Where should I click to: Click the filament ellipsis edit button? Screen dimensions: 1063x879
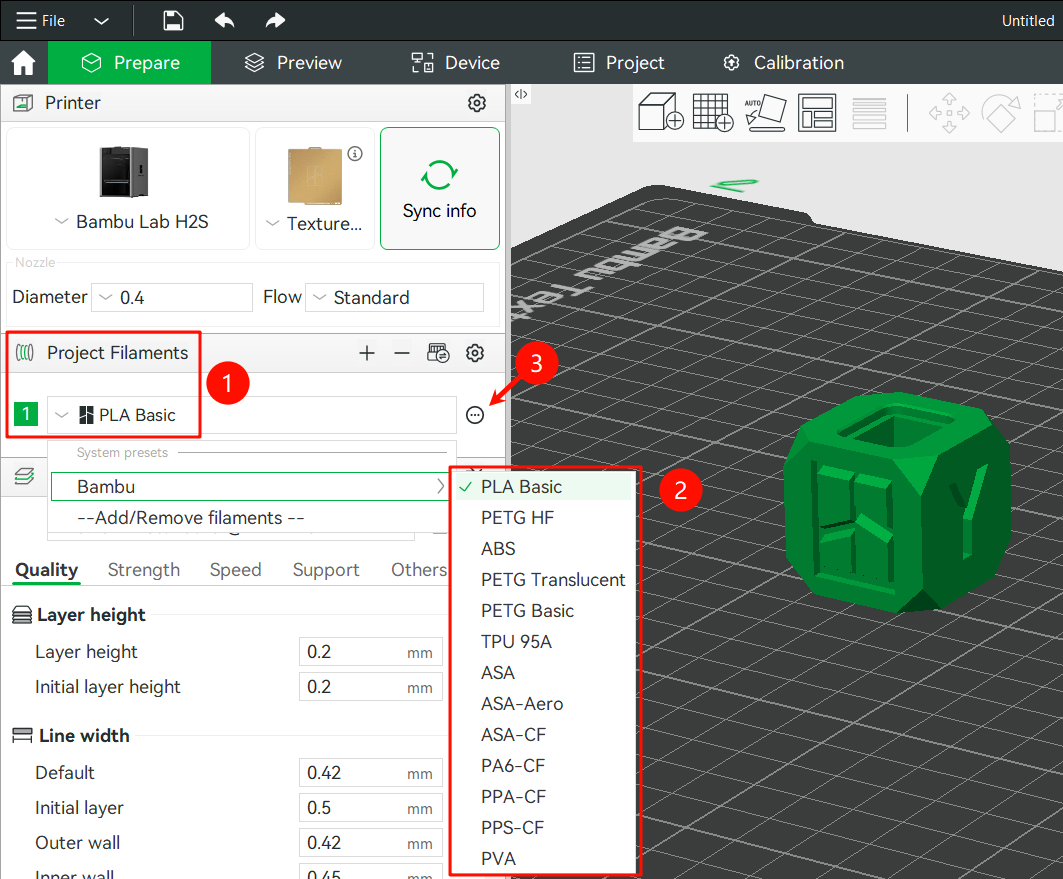[475, 416]
